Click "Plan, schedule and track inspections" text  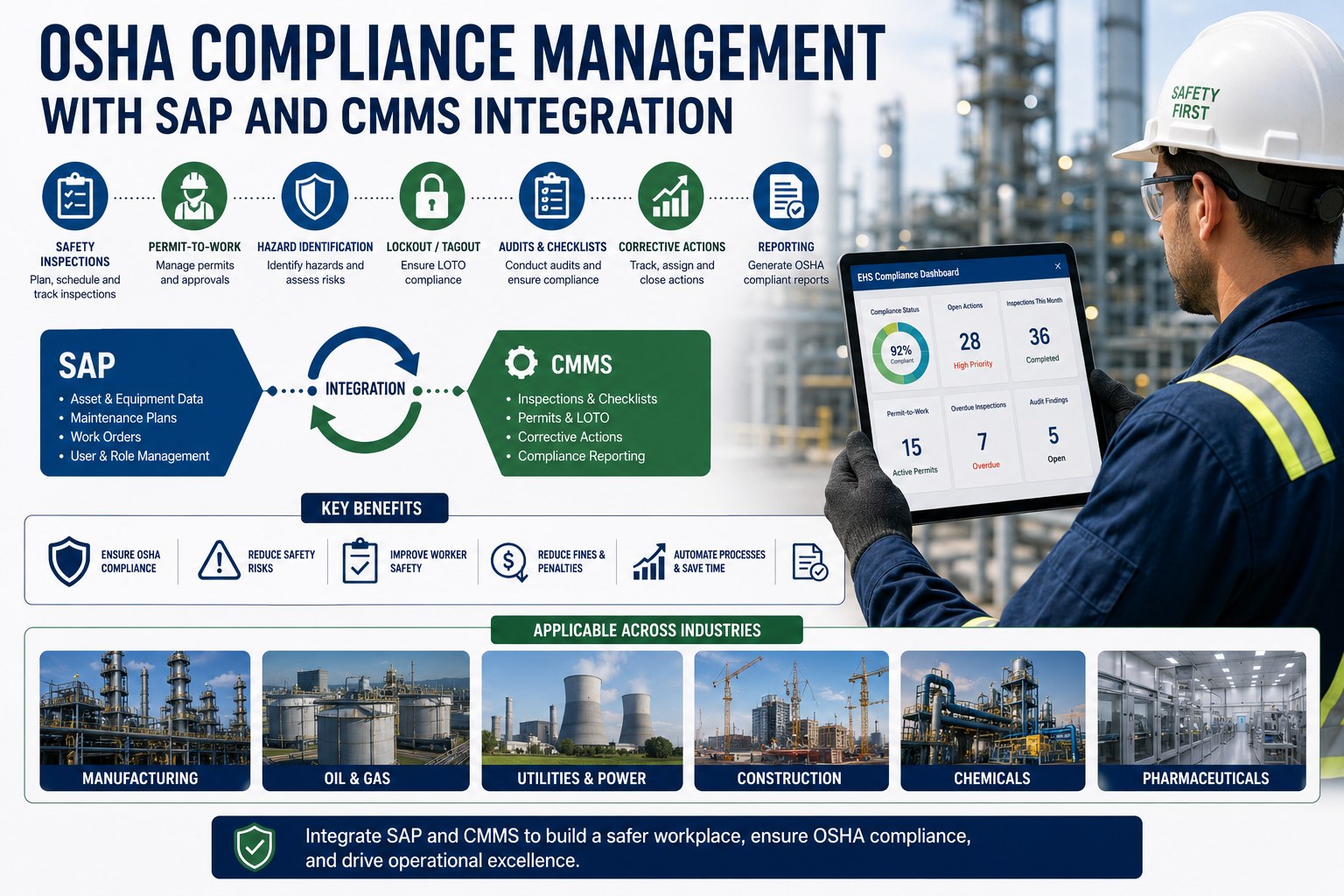(75, 287)
